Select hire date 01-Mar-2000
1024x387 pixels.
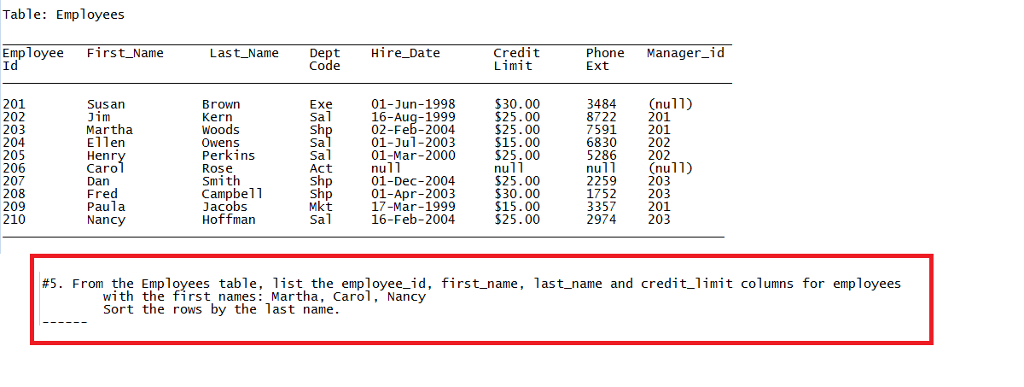tap(413, 156)
